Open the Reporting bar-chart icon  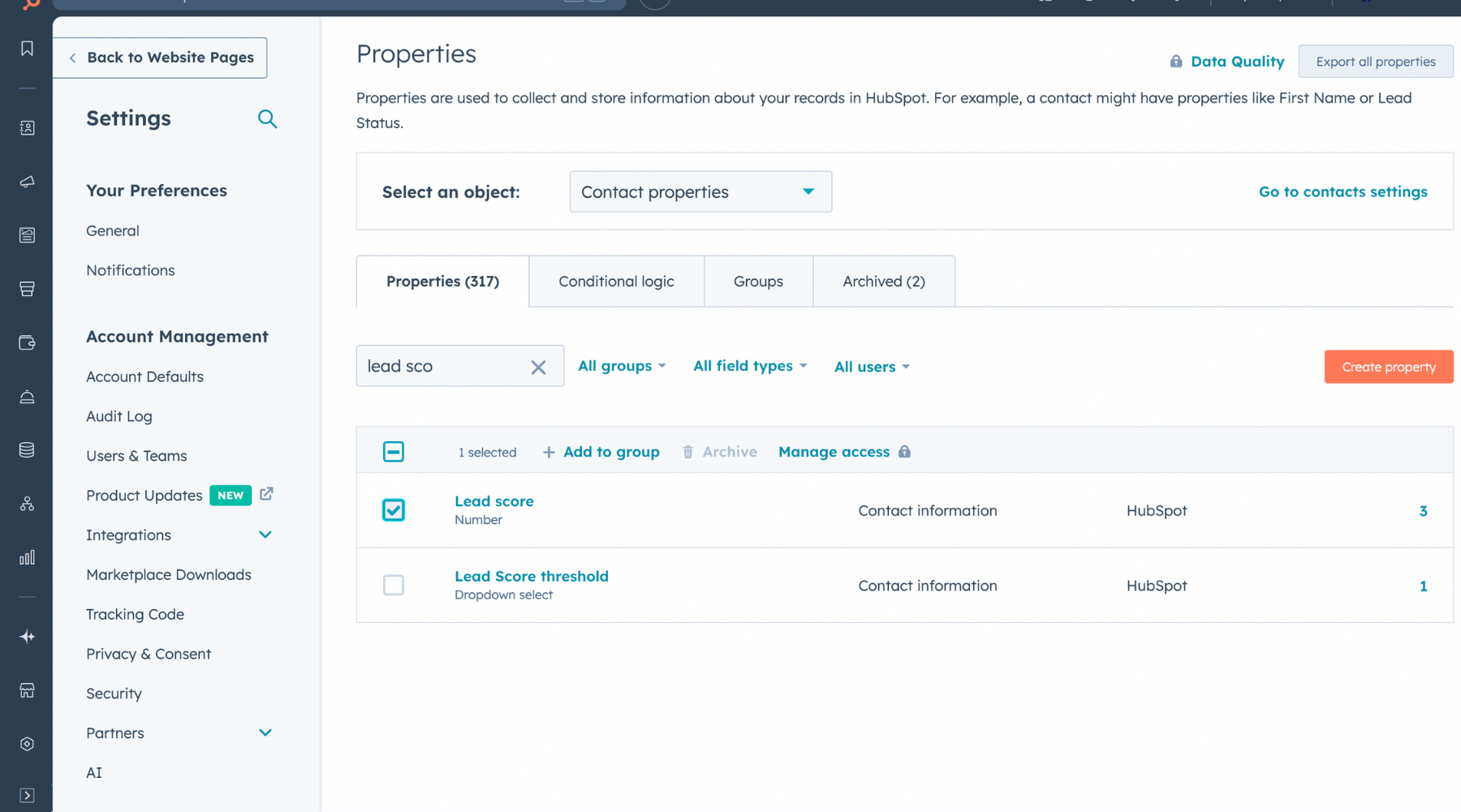(x=27, y=557)
